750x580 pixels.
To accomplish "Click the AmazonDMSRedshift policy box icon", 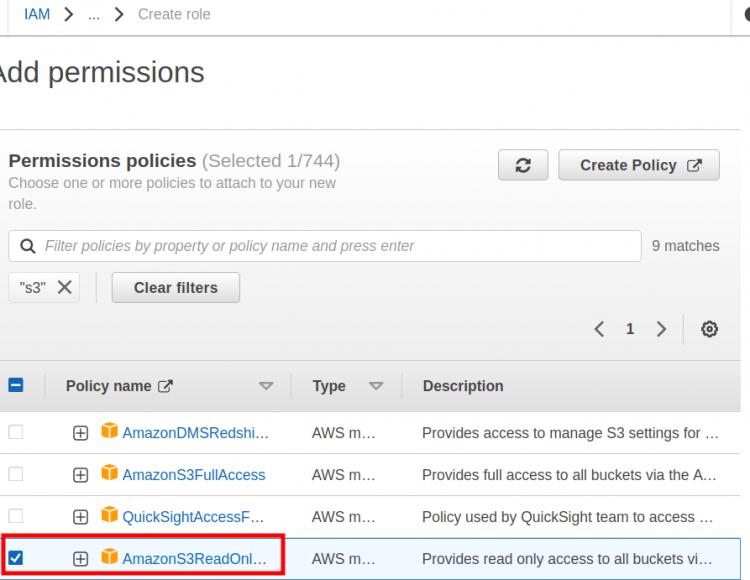I will click(x=110, y=432).
